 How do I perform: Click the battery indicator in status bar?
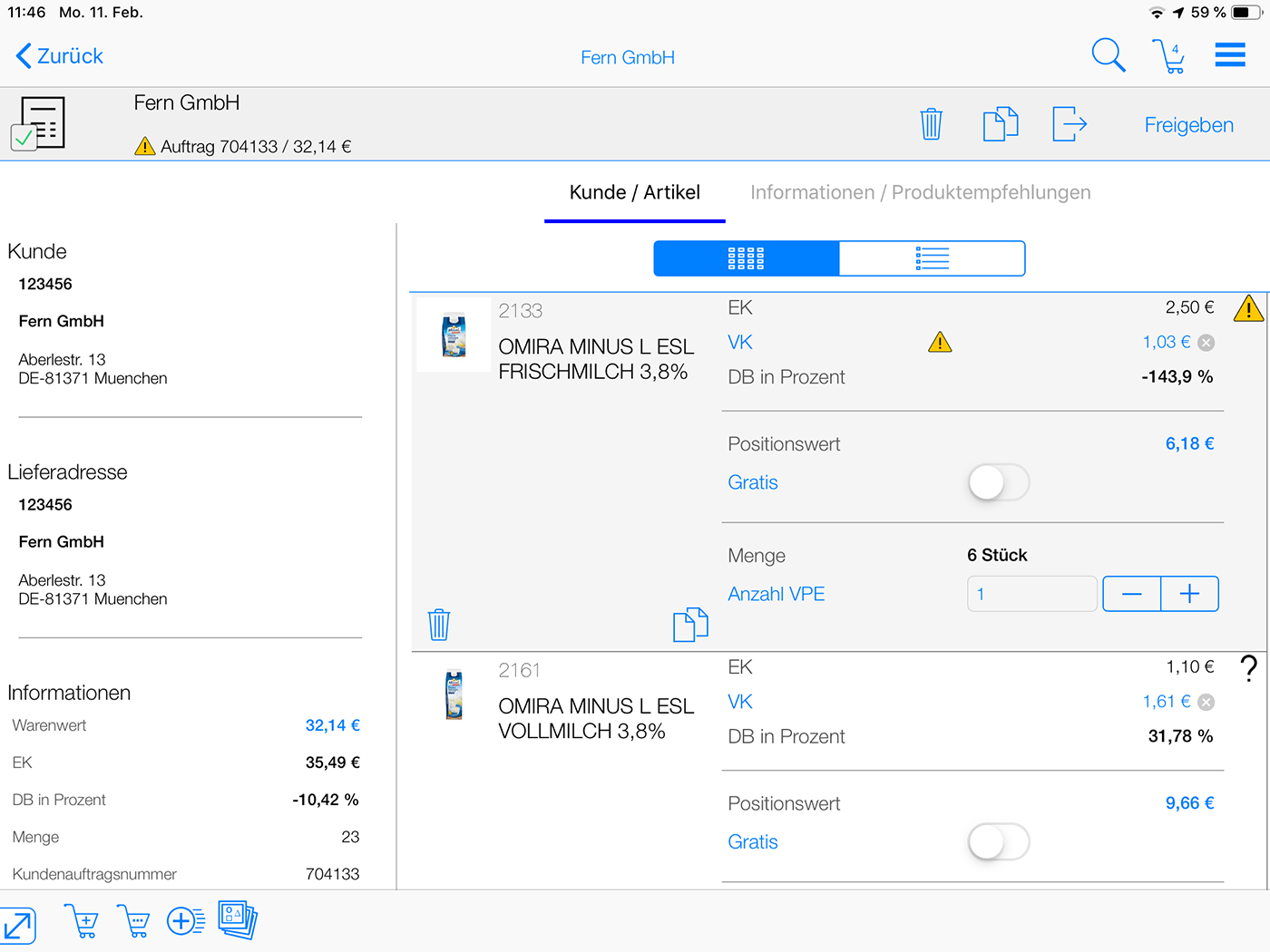[x=1246, y=13]
